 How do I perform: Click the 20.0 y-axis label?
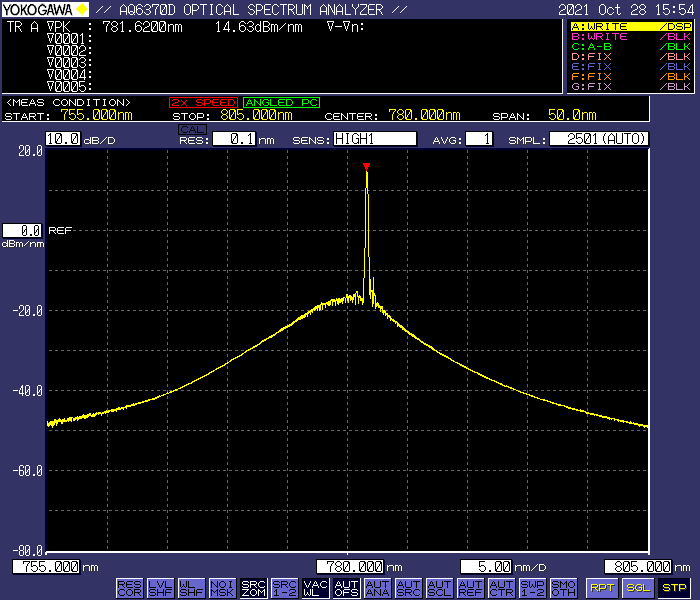pos(30,151)
